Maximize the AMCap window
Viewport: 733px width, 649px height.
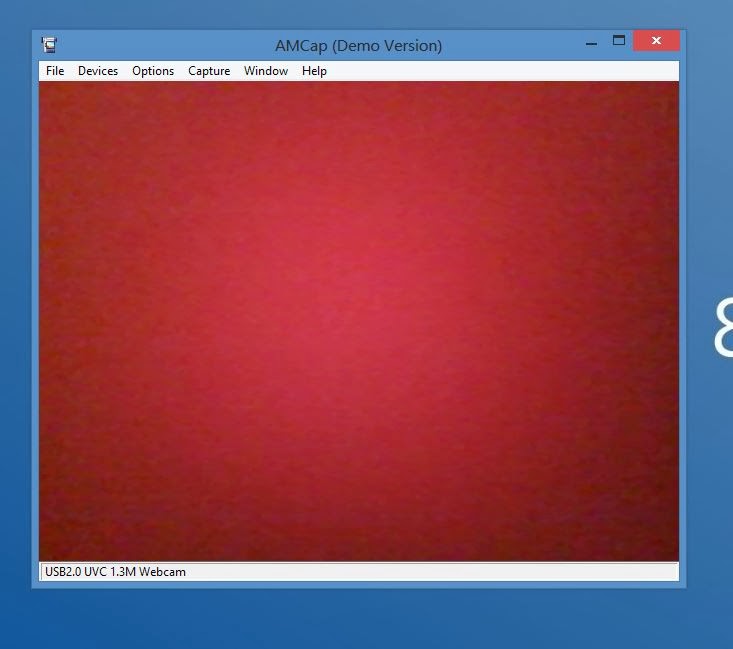tap(619, 41)
